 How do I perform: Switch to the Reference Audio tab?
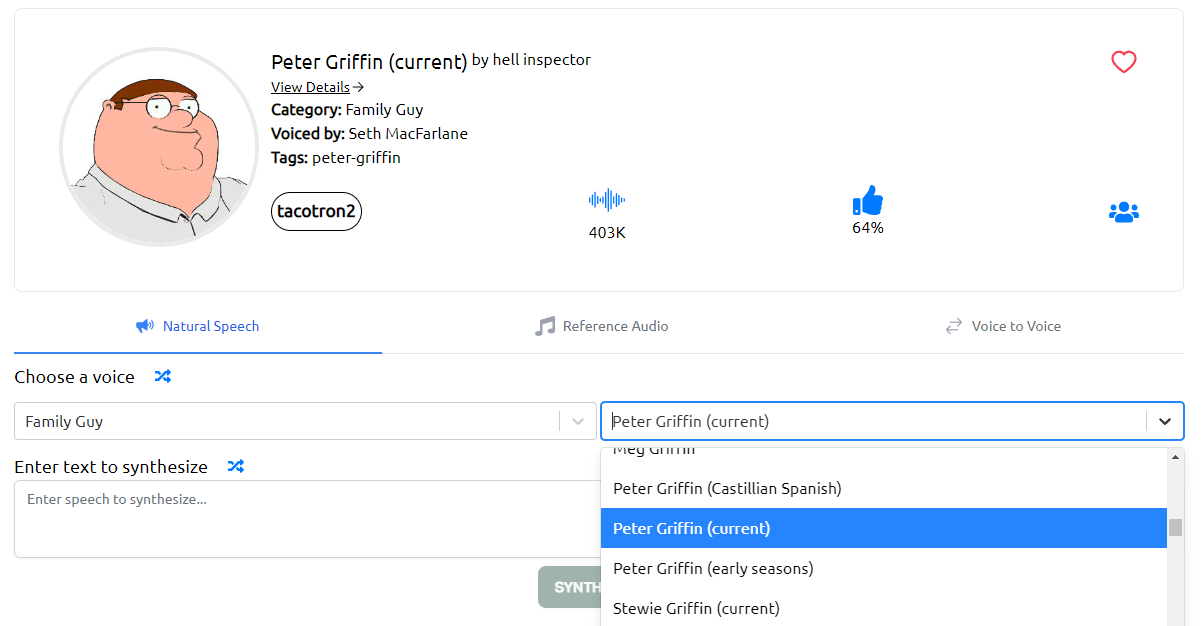coord(601,327)
